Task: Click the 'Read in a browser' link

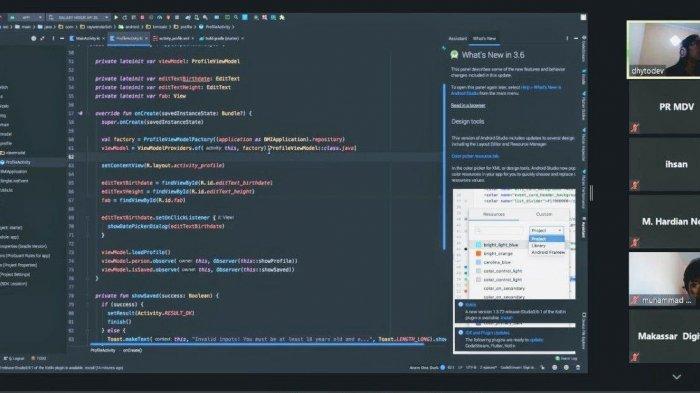Action: [468, 105]
